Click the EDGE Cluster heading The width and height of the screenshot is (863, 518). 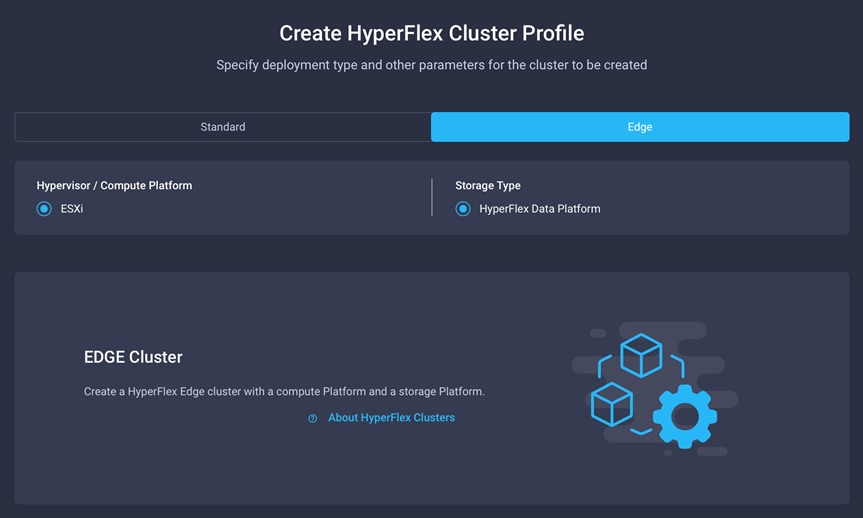tap(133, 357)
